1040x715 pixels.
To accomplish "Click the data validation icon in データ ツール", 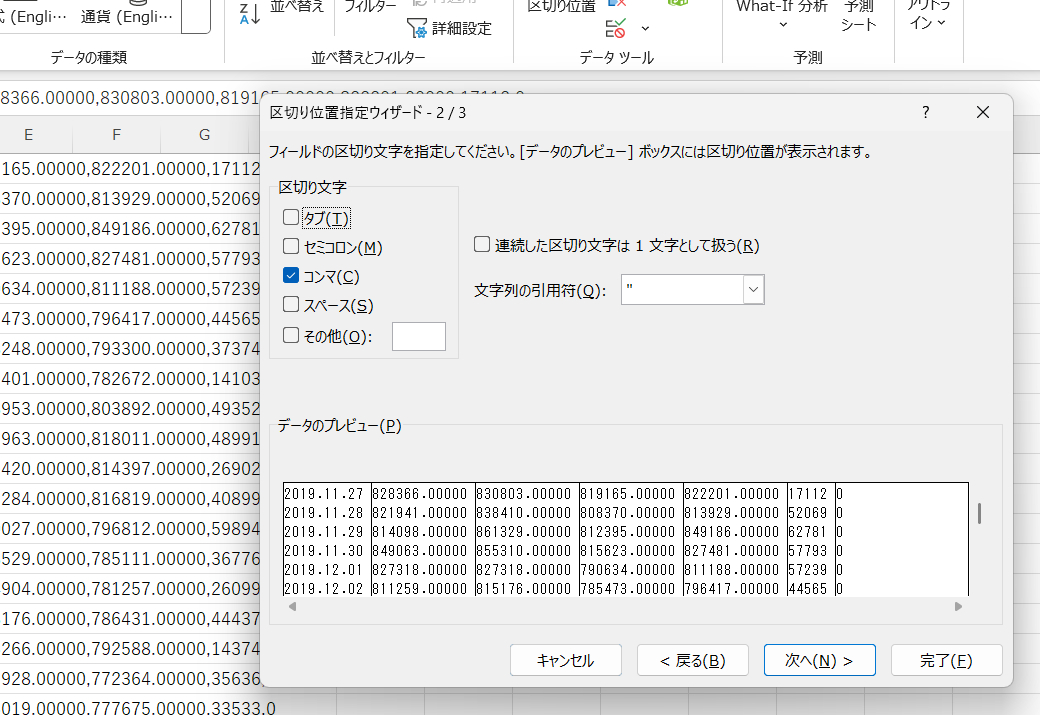I will 616,29.
